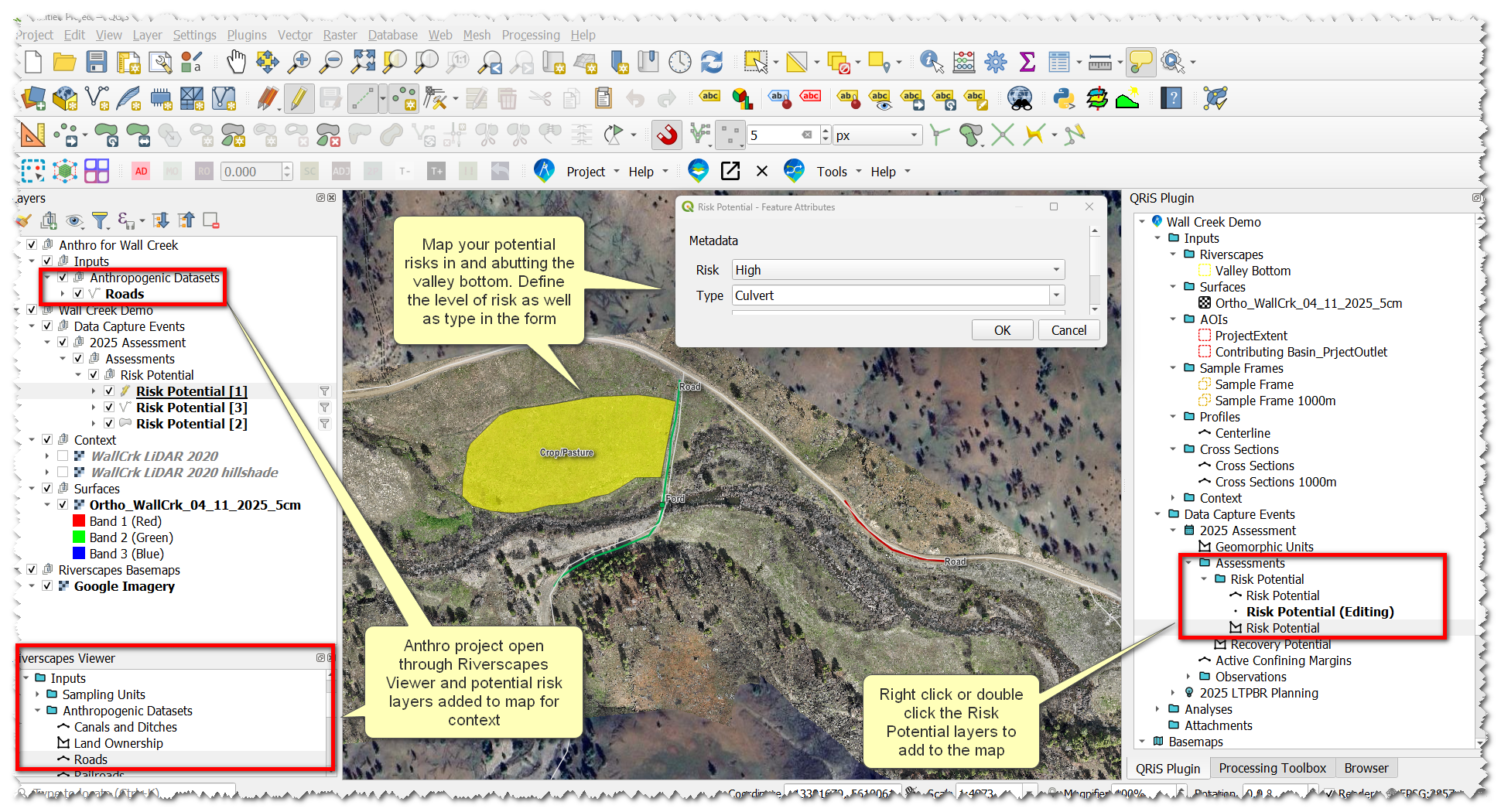Screen dimensions: 1501x812
Task: Click Cancel in Feature Attributes dialog
Action: (1068, 330)
